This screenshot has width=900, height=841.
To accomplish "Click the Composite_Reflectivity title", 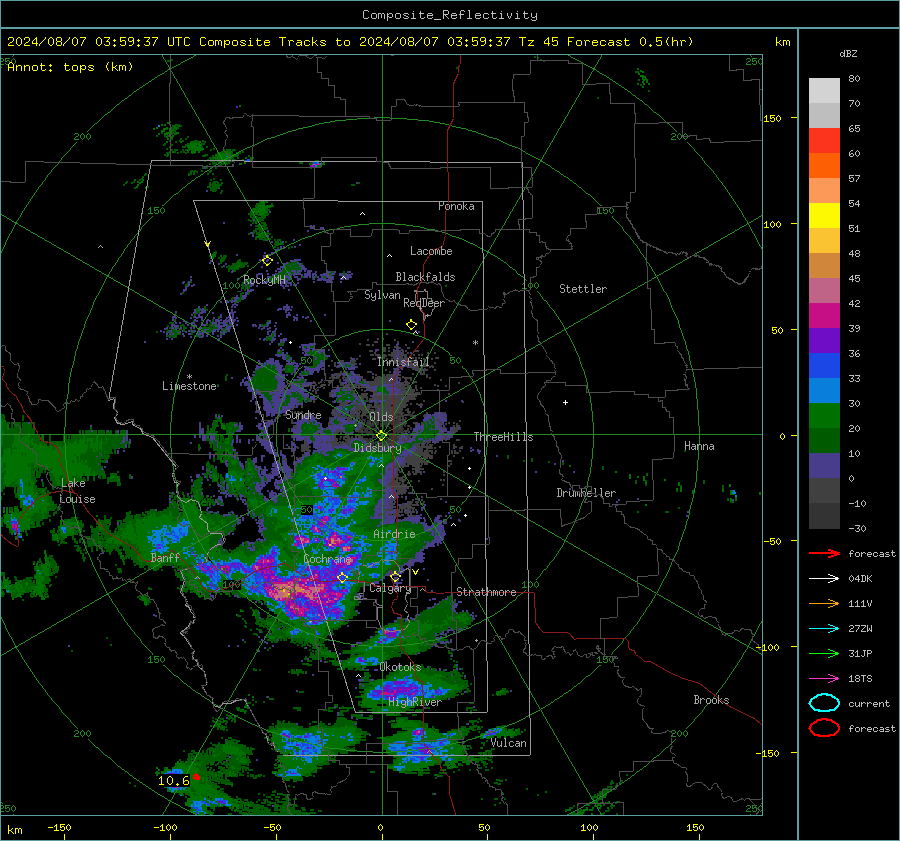I will [x=449, y=15].
